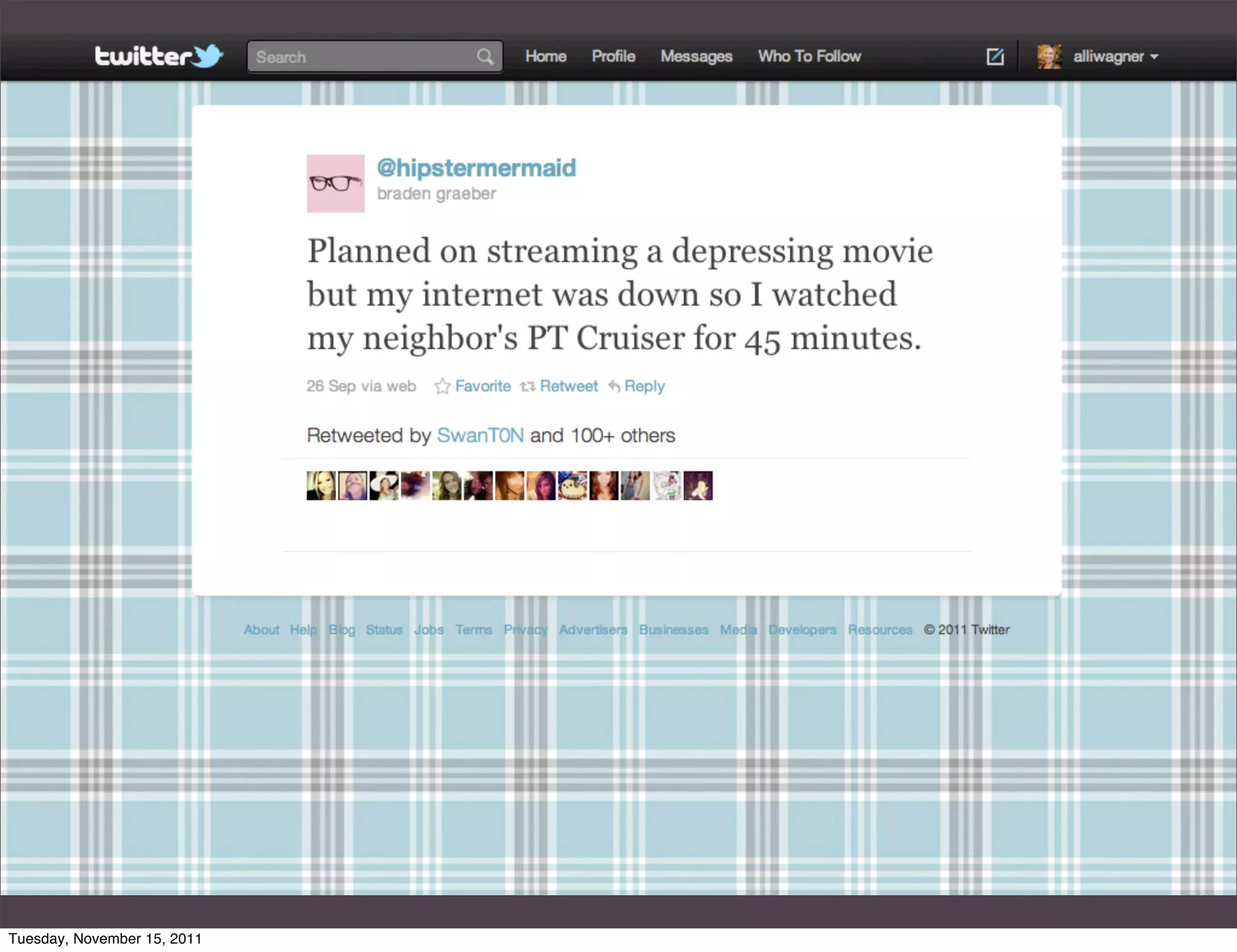
Task: Click the Favorite star icon
Action: tap(442, 386)
